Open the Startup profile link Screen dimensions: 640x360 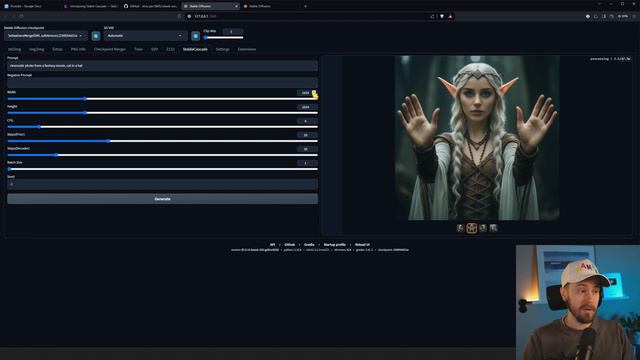[335, 245]
